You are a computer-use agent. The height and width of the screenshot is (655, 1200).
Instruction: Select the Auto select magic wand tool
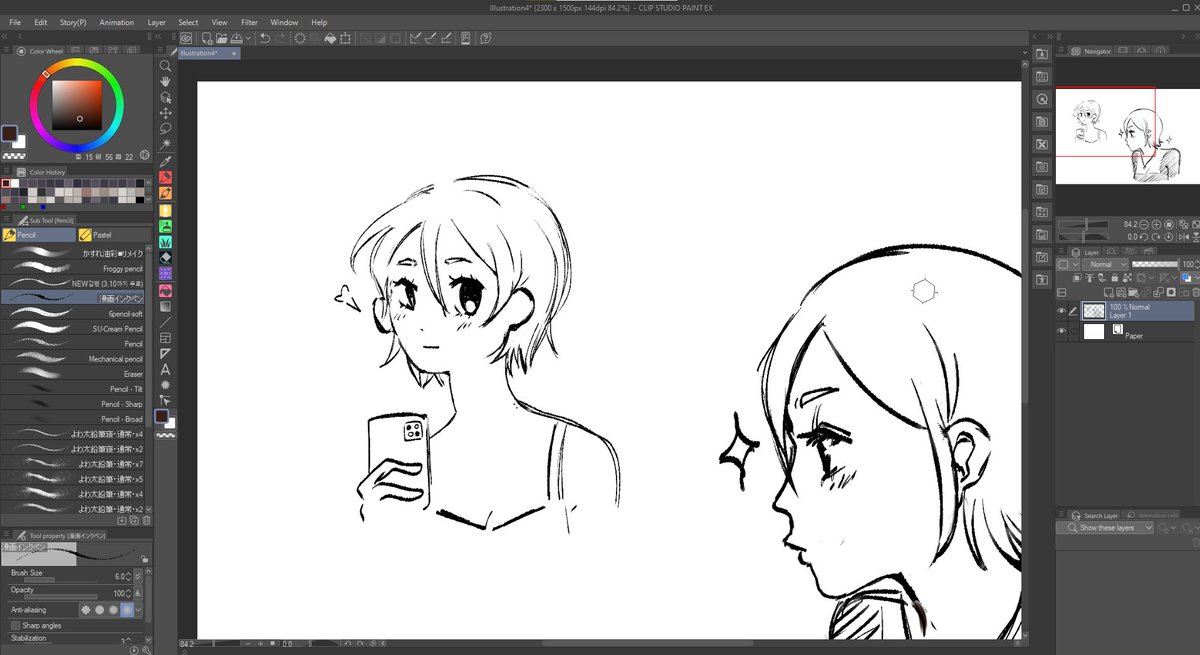coord(166,144)
